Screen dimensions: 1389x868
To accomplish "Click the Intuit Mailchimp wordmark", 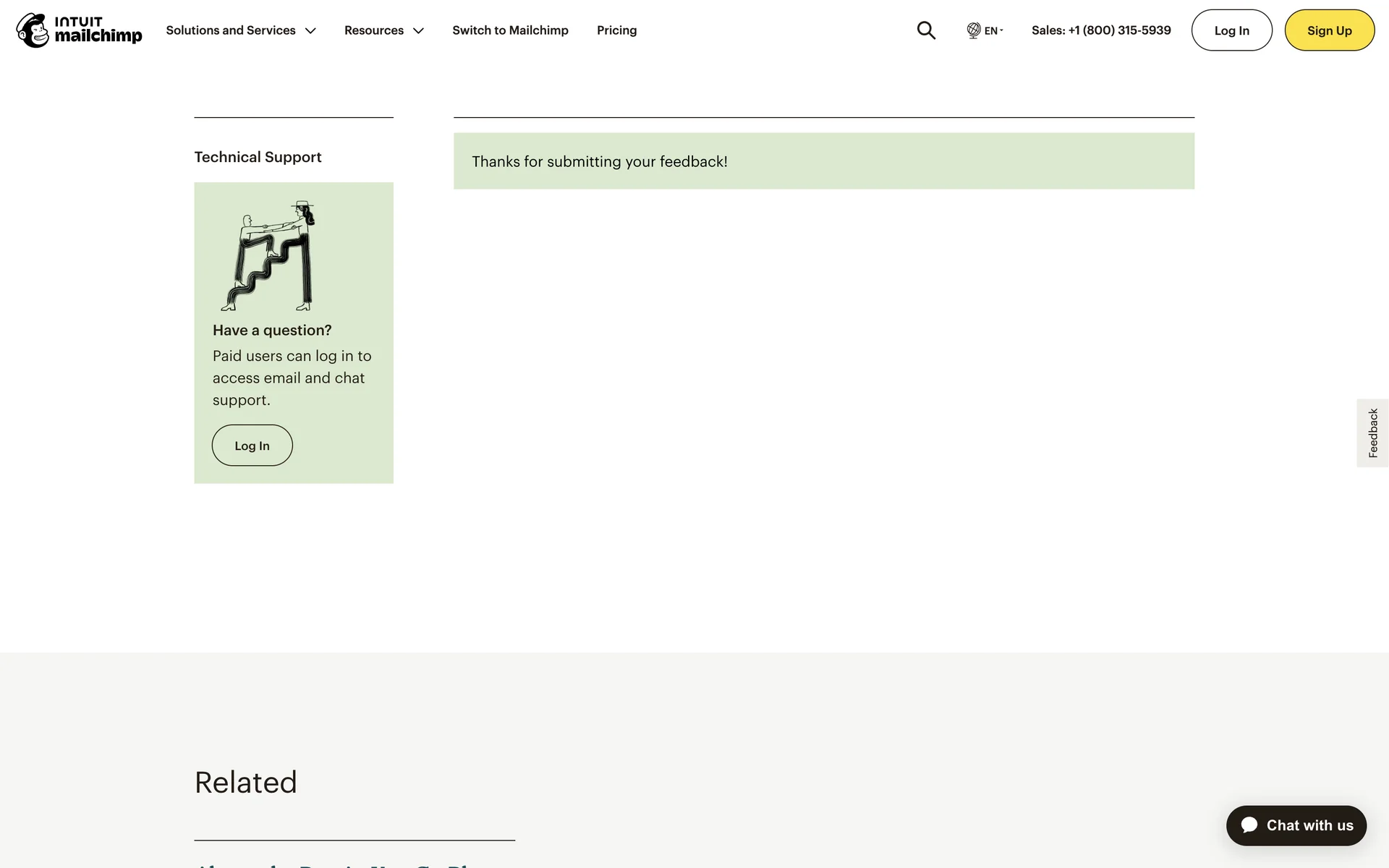I will pyautogui.click(x=98, y=30).
